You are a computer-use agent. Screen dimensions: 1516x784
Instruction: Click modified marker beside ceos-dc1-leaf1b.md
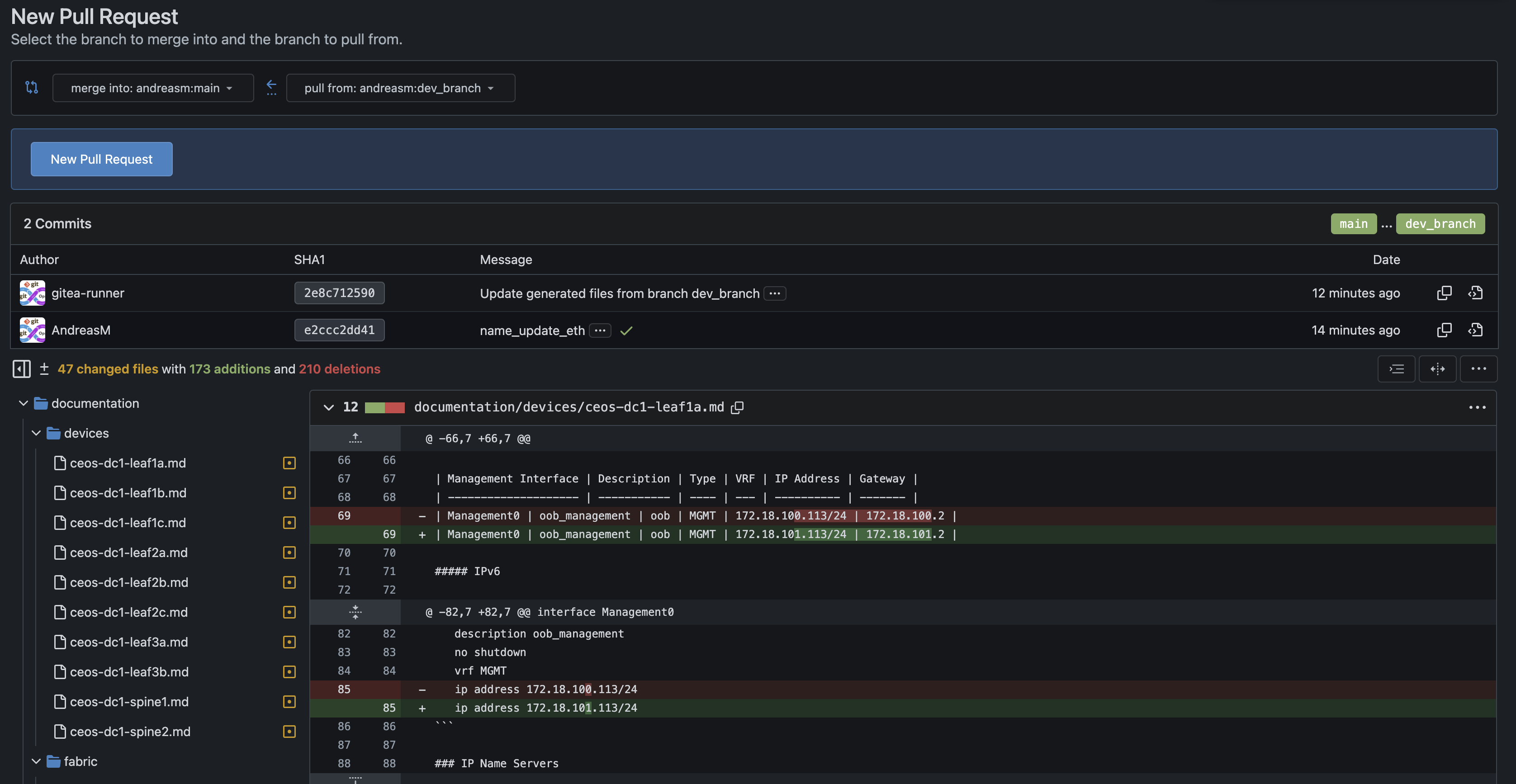pyautogui.click(x=289, y=493)
